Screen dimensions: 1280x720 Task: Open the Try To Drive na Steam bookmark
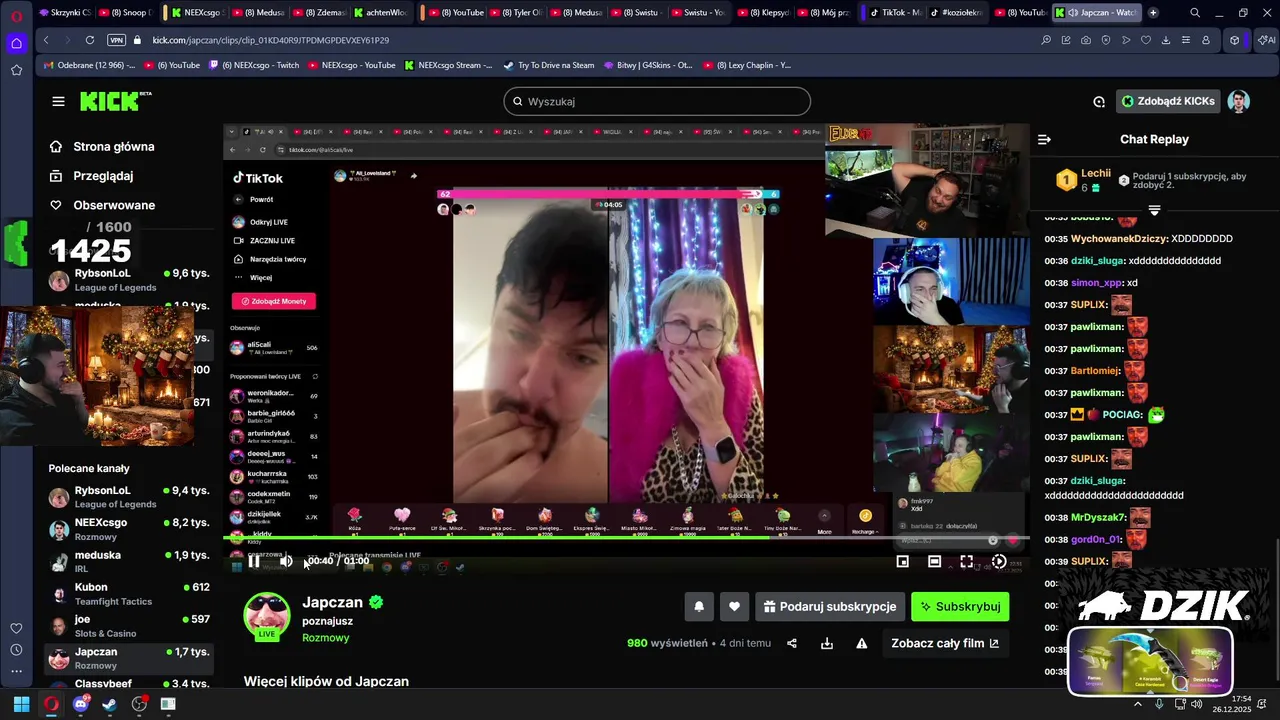point(548,65)
